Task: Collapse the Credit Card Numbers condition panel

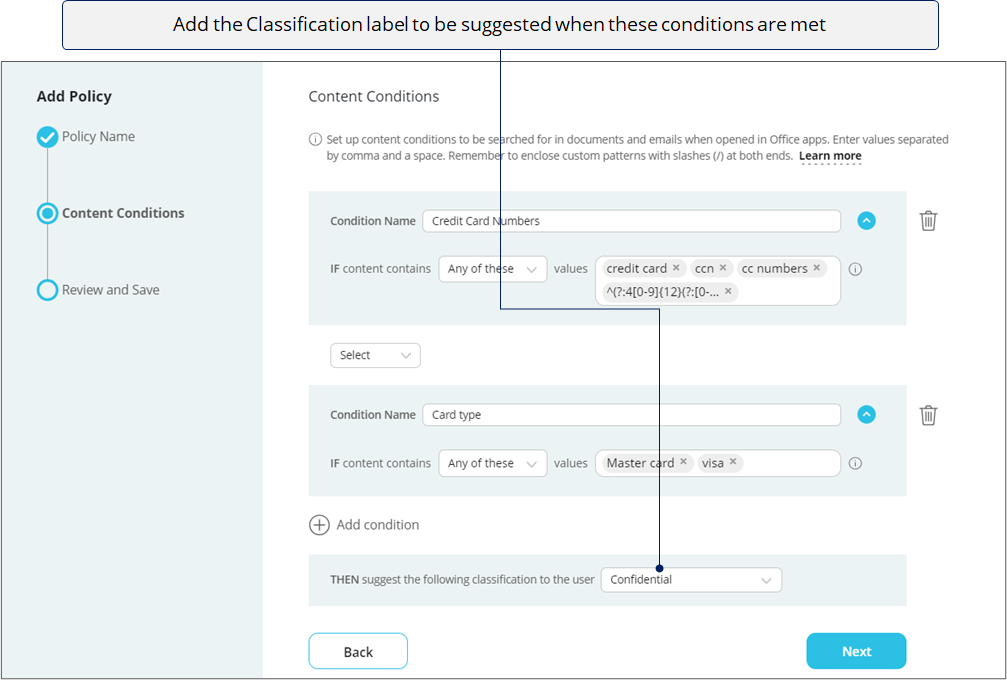Action: (866, 221)
